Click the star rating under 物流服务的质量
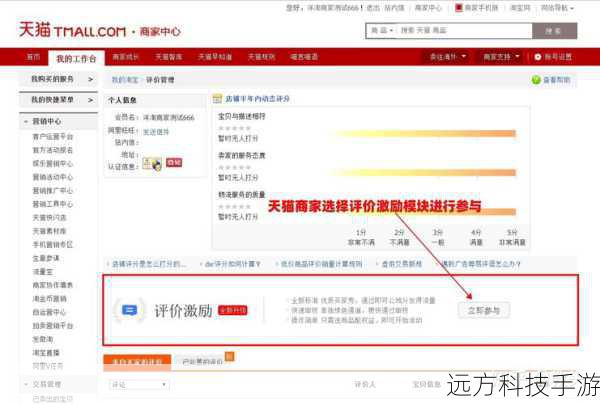Image resolution: width=600 pixels, height=404 pixels. point(234,207)
